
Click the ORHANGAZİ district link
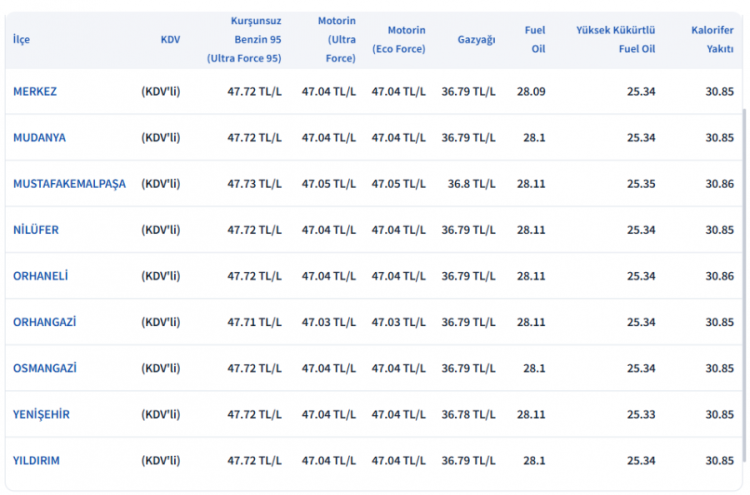tap(45, 322)
